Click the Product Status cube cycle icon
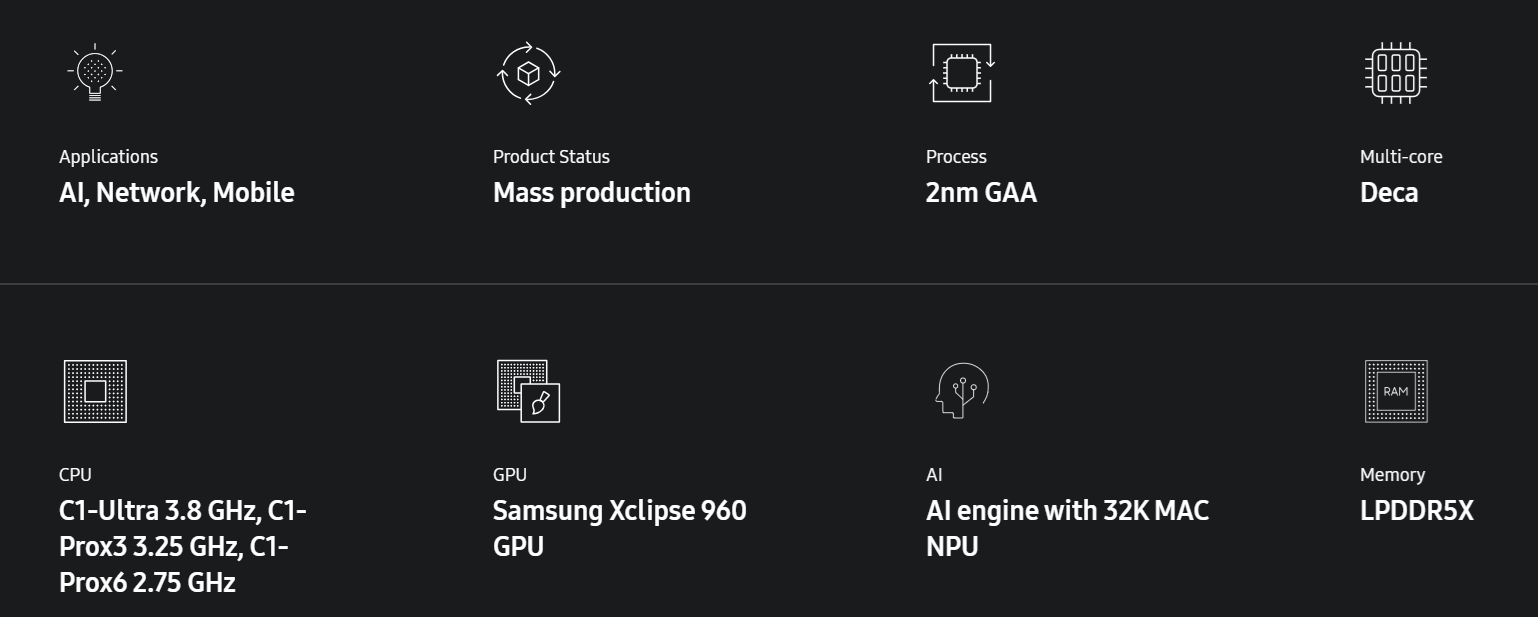The height and width of the screenshot is (617, 1538). (x=529, y=73)
